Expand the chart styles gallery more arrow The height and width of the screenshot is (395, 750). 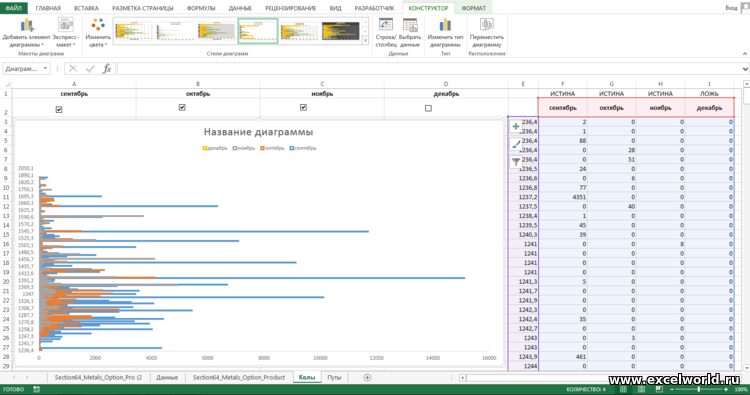point(365,41)
